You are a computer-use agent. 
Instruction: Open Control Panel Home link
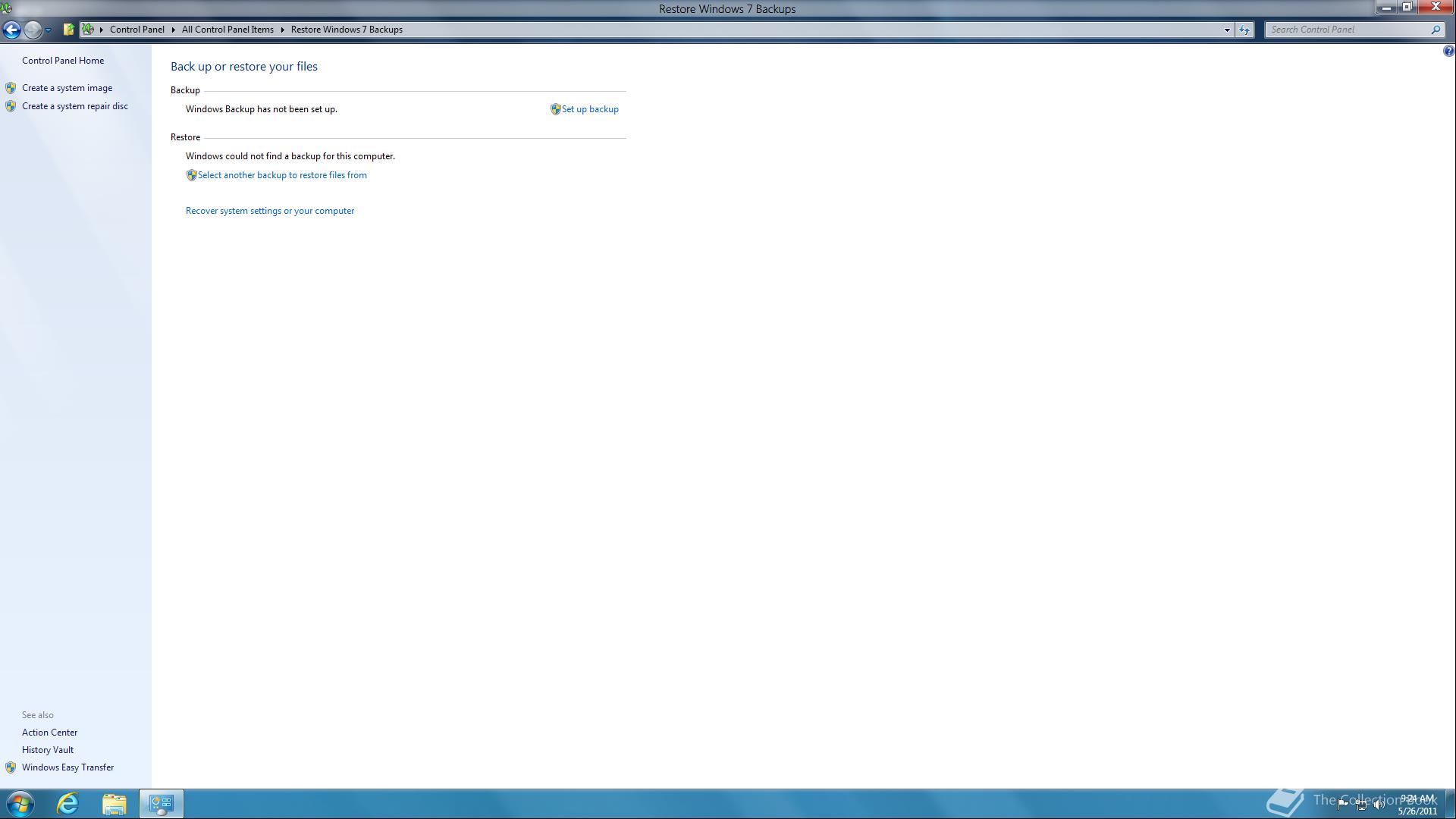coord(63,61)
